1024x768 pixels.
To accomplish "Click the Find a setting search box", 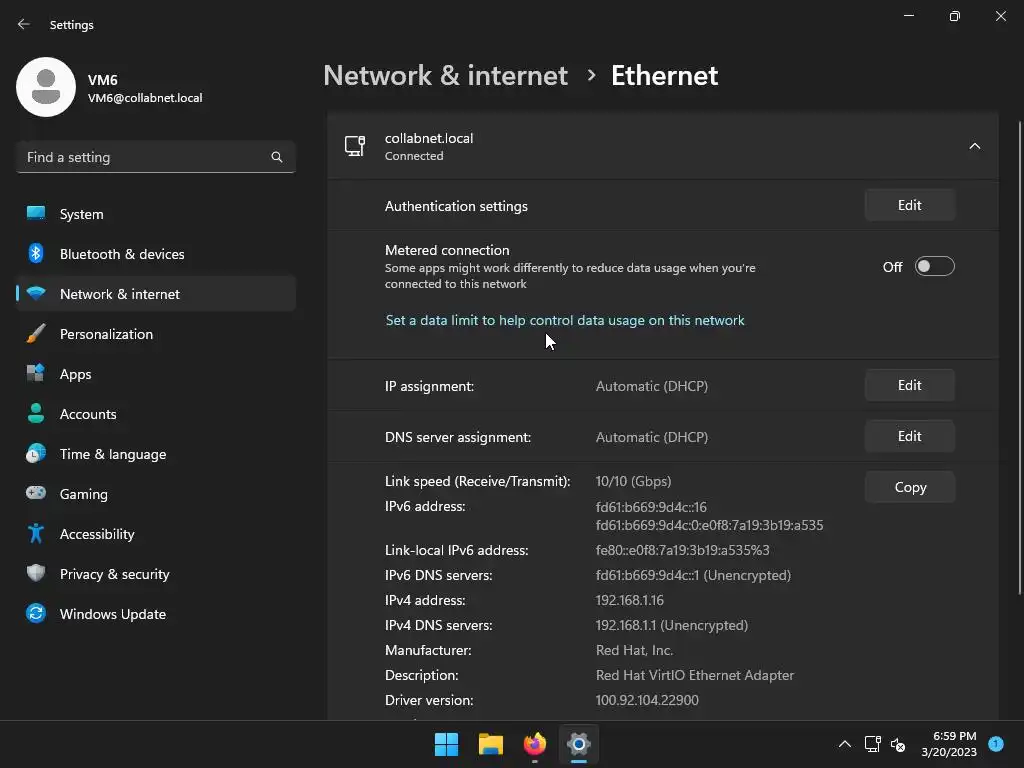I will point(145,157).
